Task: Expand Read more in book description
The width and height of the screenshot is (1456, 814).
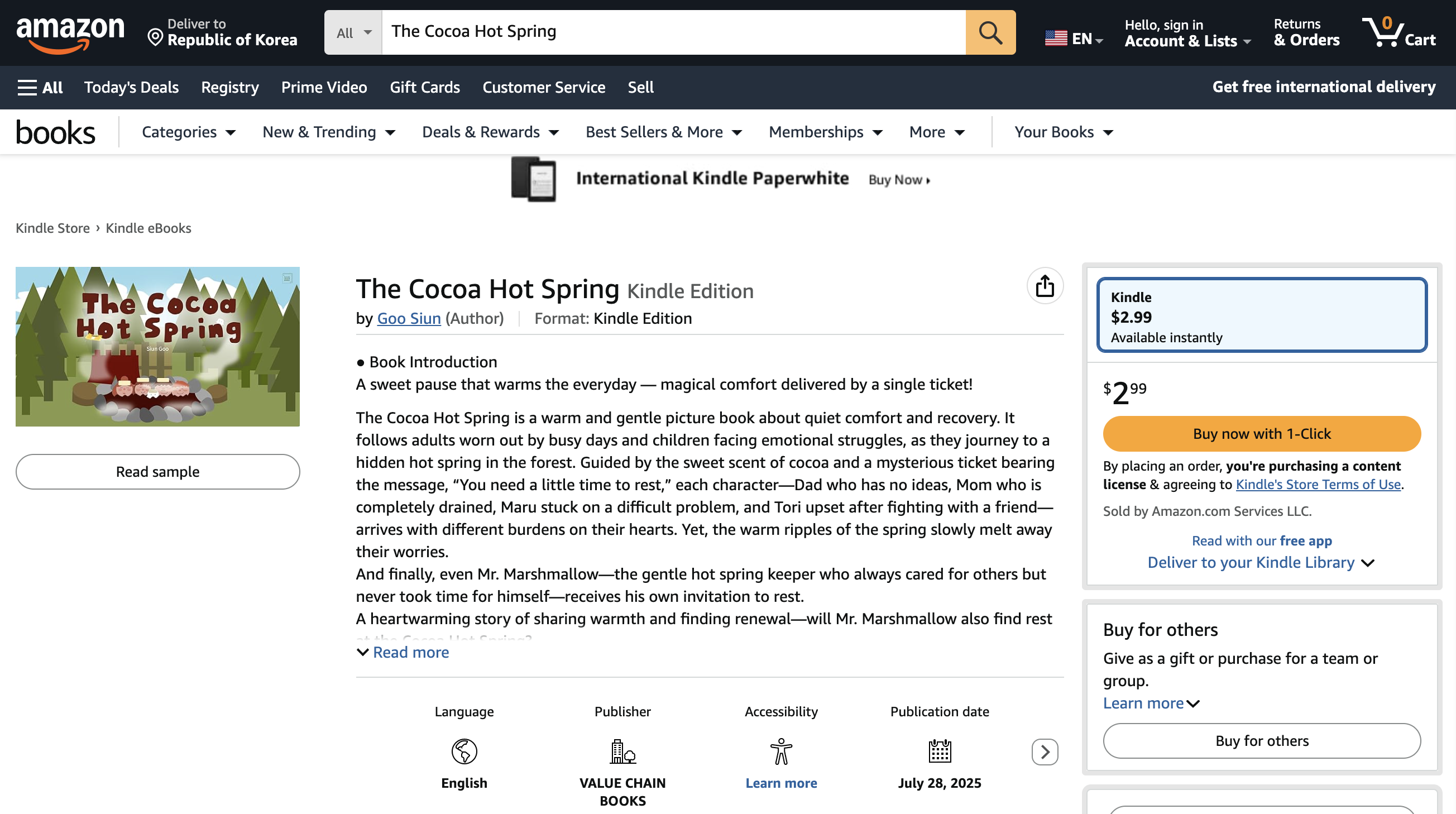Action: pyautogui.click(x=403, y=652)
